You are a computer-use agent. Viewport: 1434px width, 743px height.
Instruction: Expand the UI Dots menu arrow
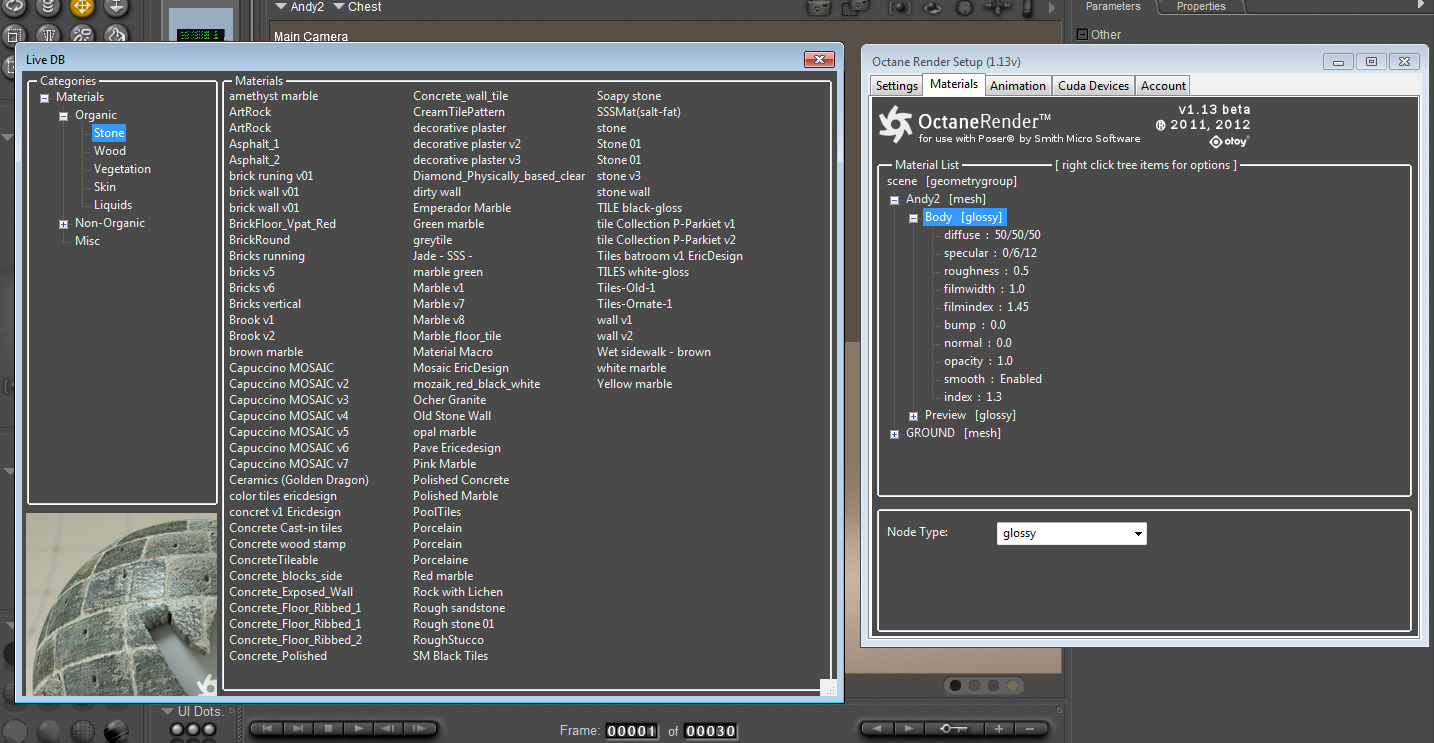click(167, 712)
